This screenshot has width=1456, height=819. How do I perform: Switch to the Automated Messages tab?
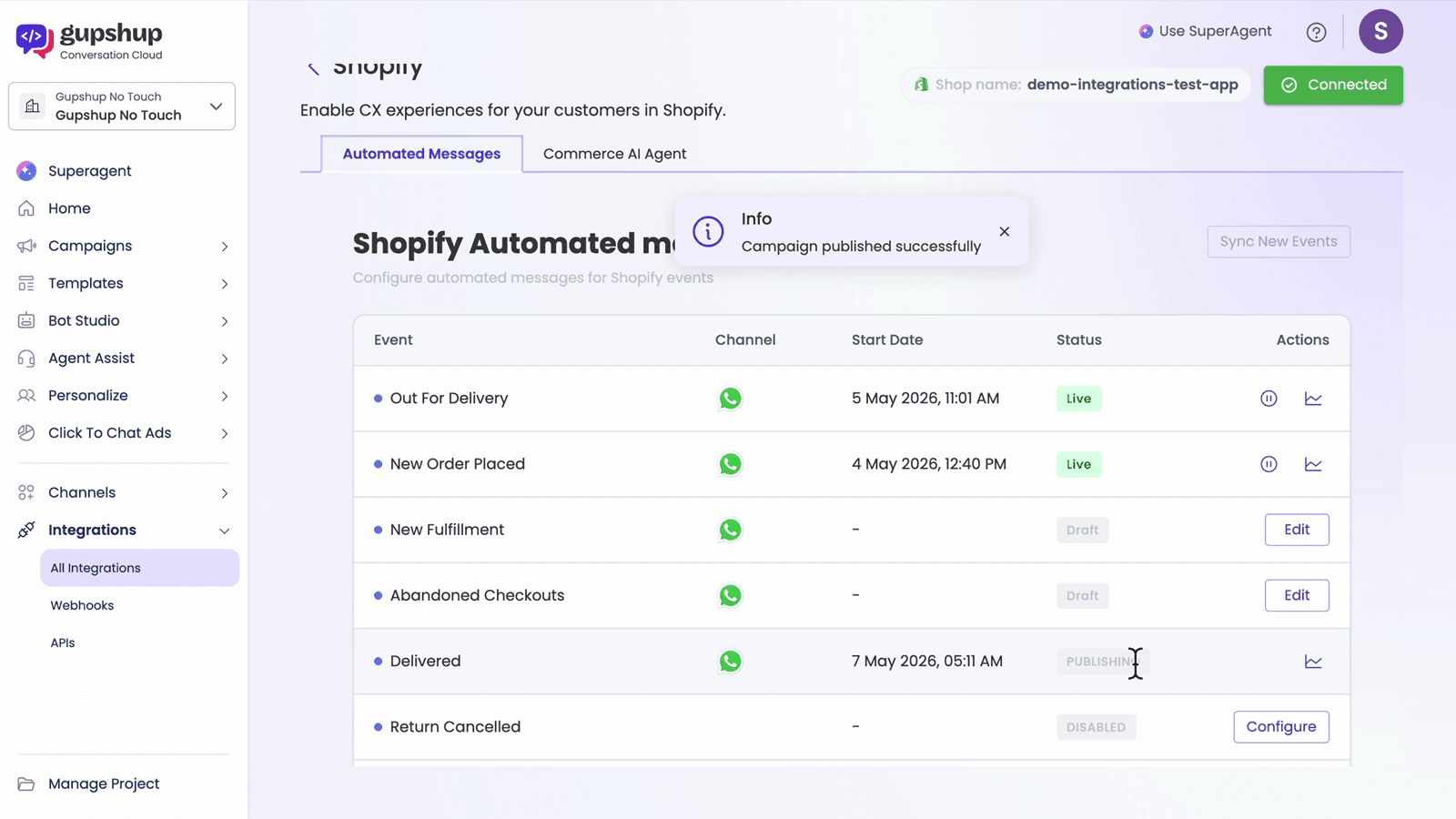[421, 154]
